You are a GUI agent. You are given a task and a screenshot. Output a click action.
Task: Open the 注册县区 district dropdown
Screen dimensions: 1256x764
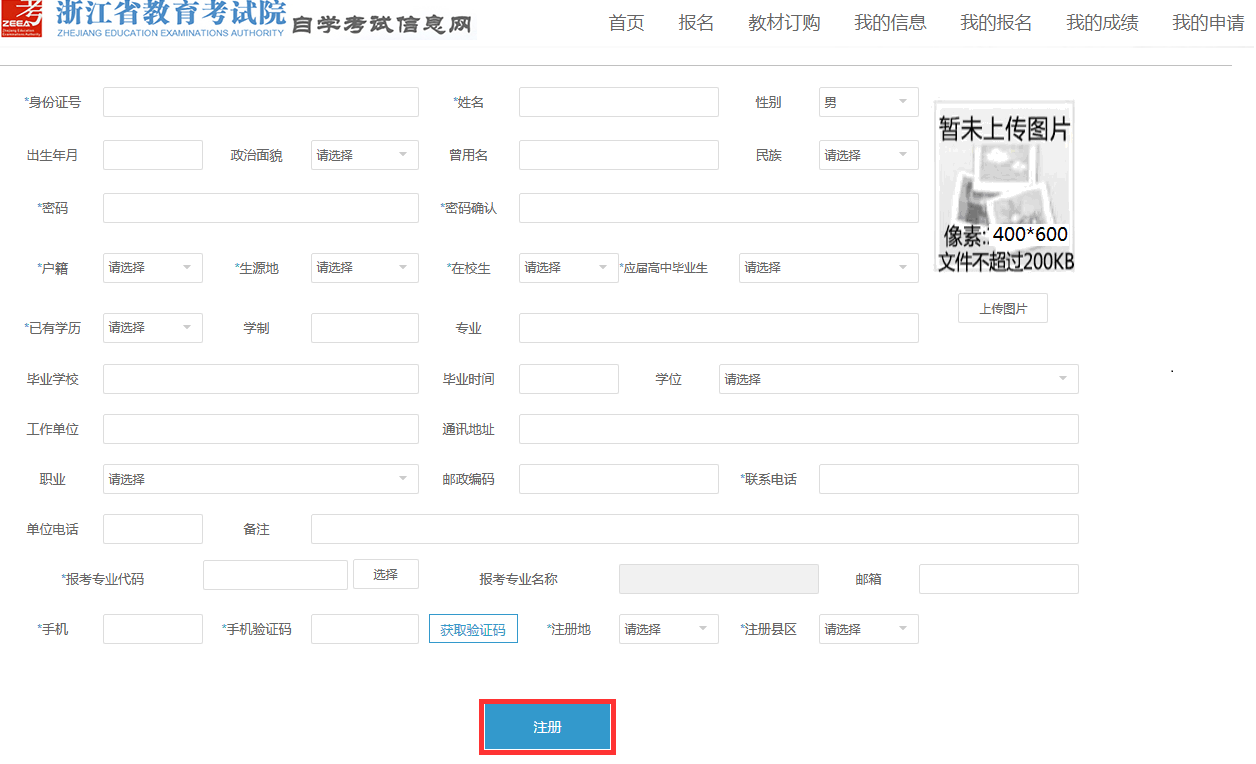(x=867, y=628)
